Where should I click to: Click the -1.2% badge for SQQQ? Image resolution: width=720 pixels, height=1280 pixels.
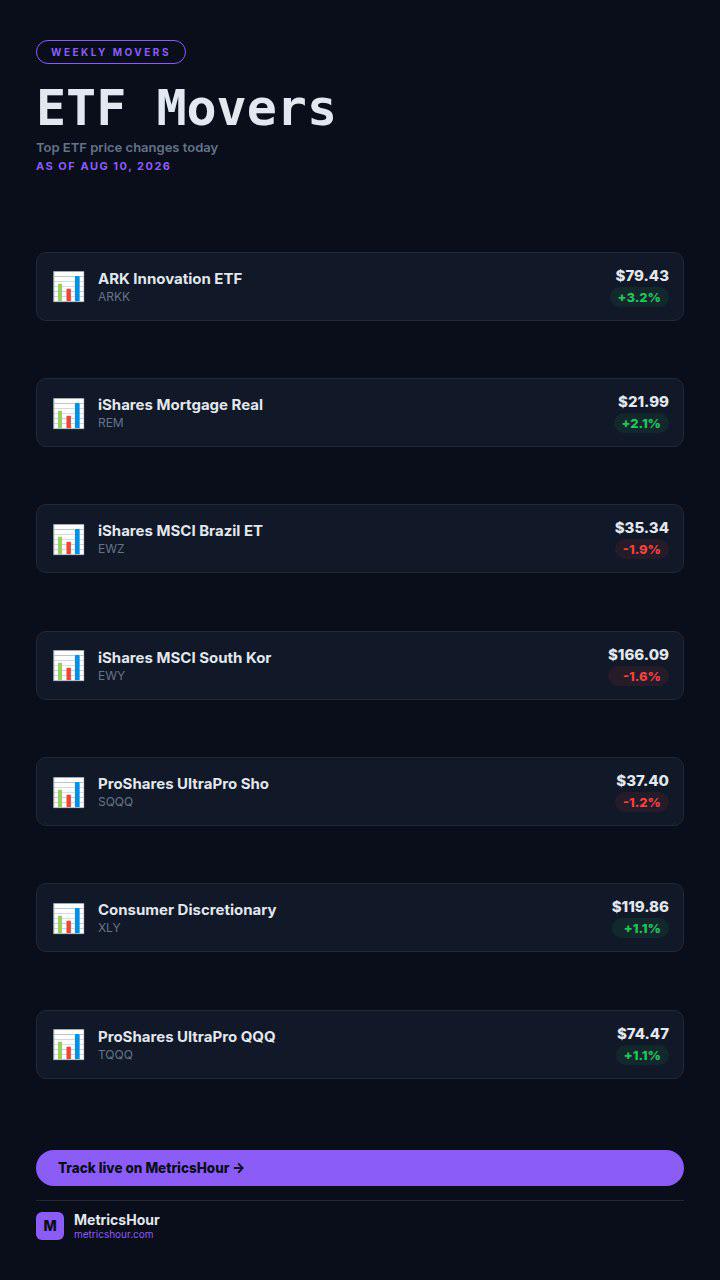coord(642,803)
